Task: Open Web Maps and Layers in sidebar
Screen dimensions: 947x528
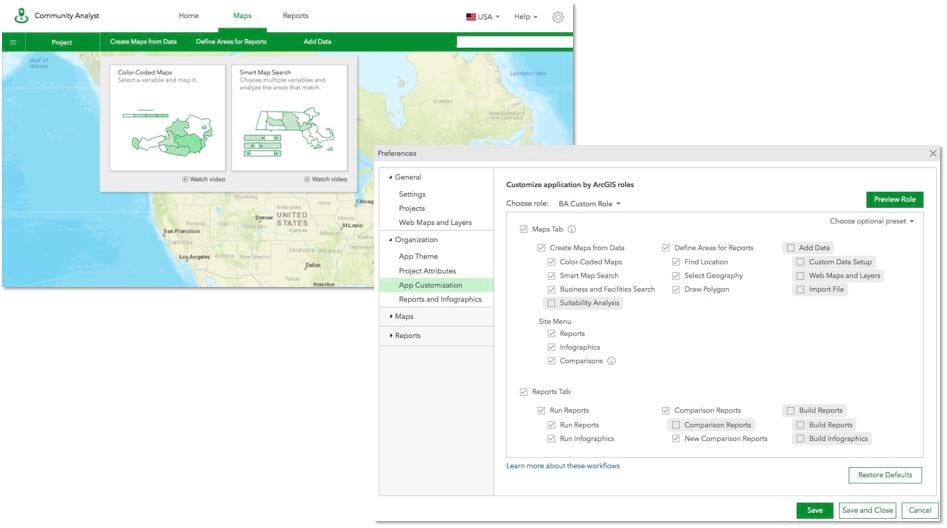Action: [x=435, y=223]
